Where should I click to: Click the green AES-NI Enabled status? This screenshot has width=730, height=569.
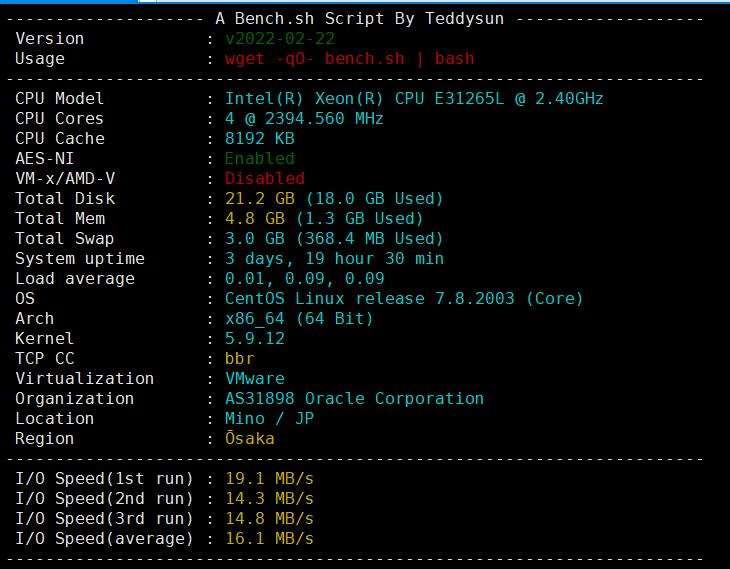[259, 158]
